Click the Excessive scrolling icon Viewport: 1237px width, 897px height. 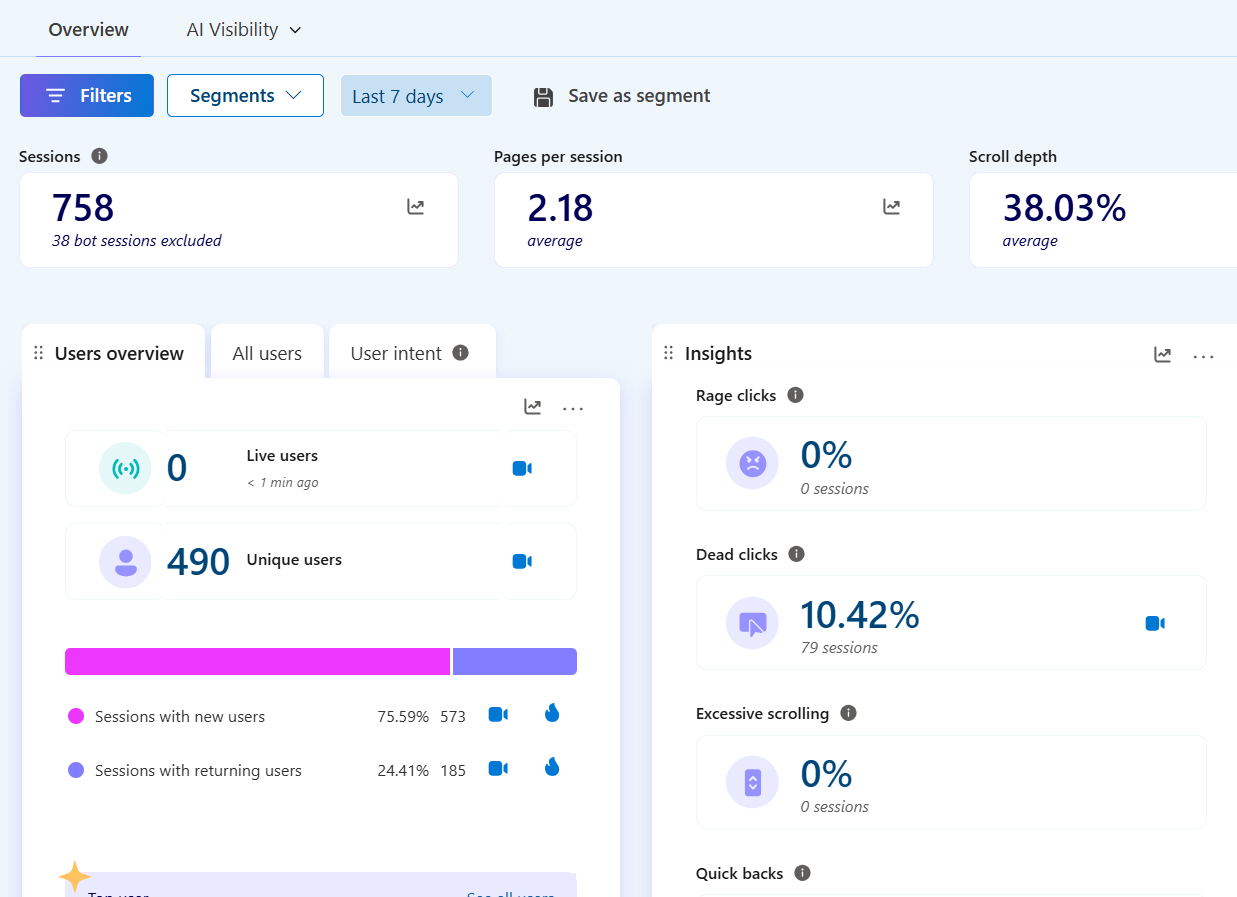click(752, 782)
